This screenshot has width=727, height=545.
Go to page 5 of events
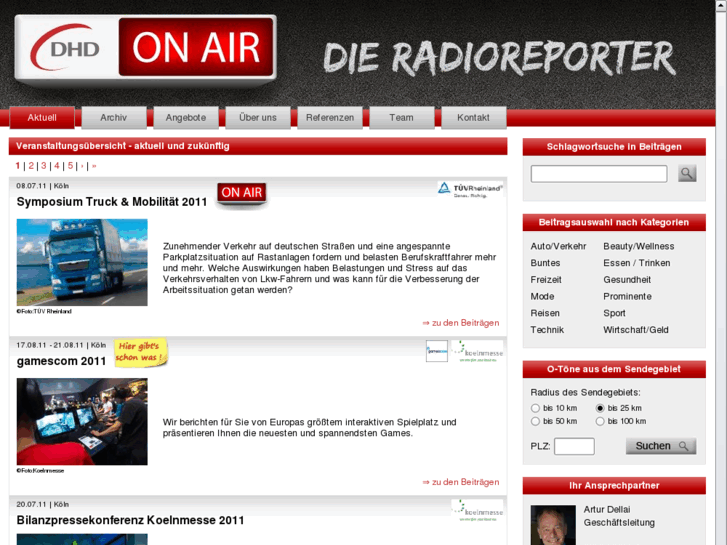point(70,166)
